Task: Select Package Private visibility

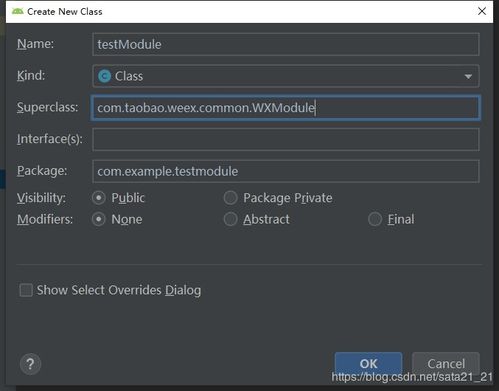Action: tap(231, 198)
